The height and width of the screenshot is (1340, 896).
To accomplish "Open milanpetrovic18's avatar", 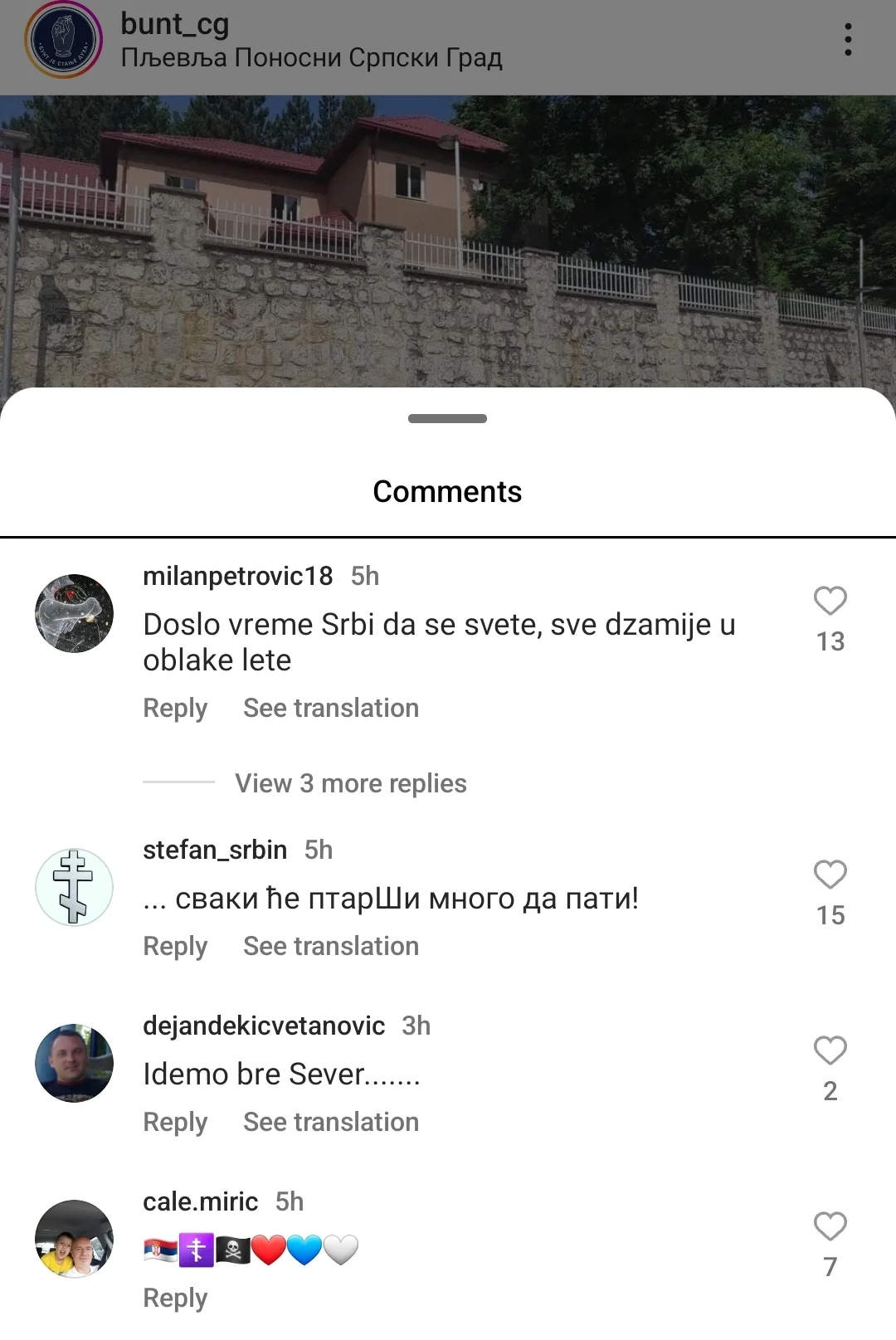I will 74,613.
